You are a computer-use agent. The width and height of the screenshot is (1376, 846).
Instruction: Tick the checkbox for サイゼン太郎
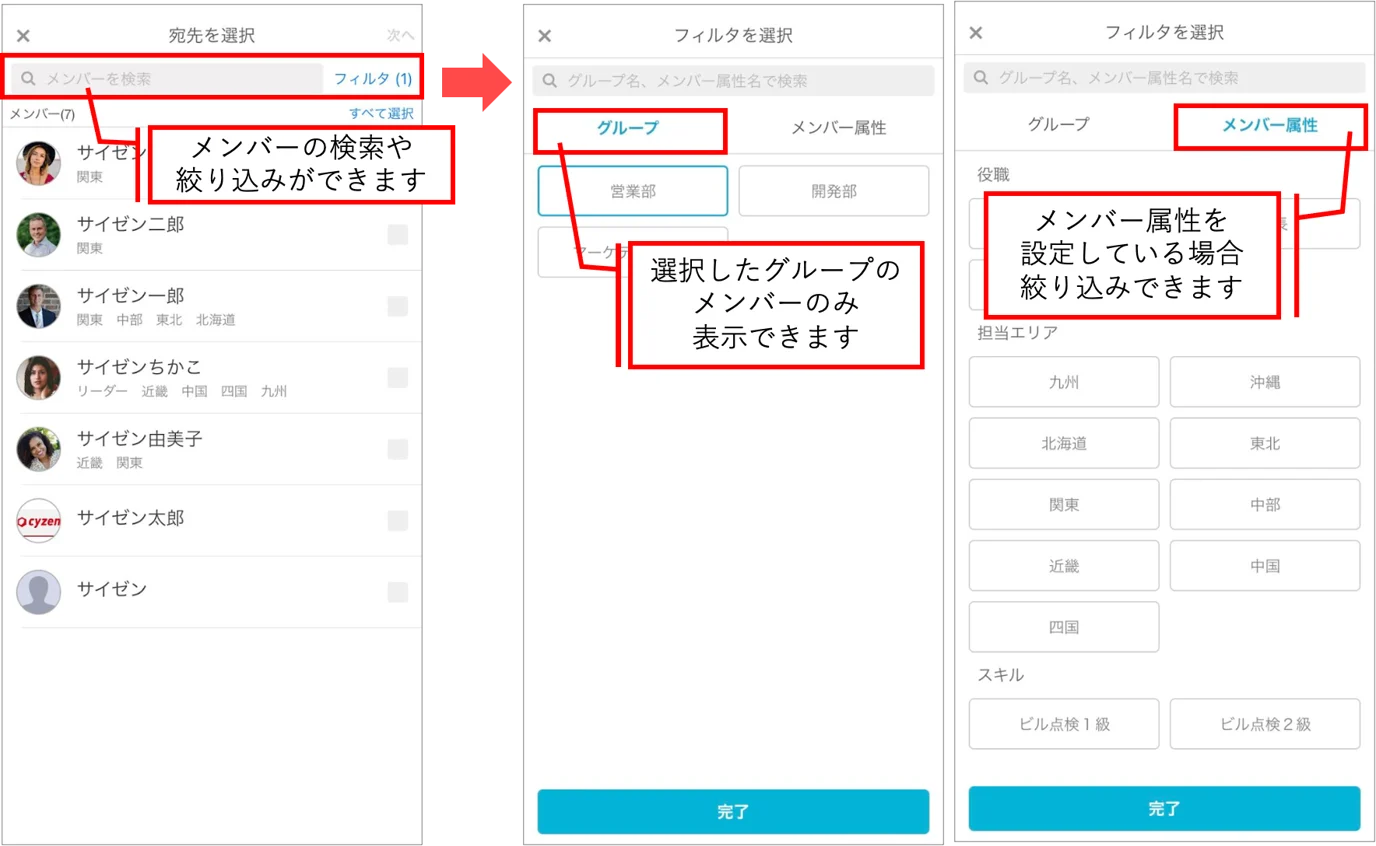[398, 520]
